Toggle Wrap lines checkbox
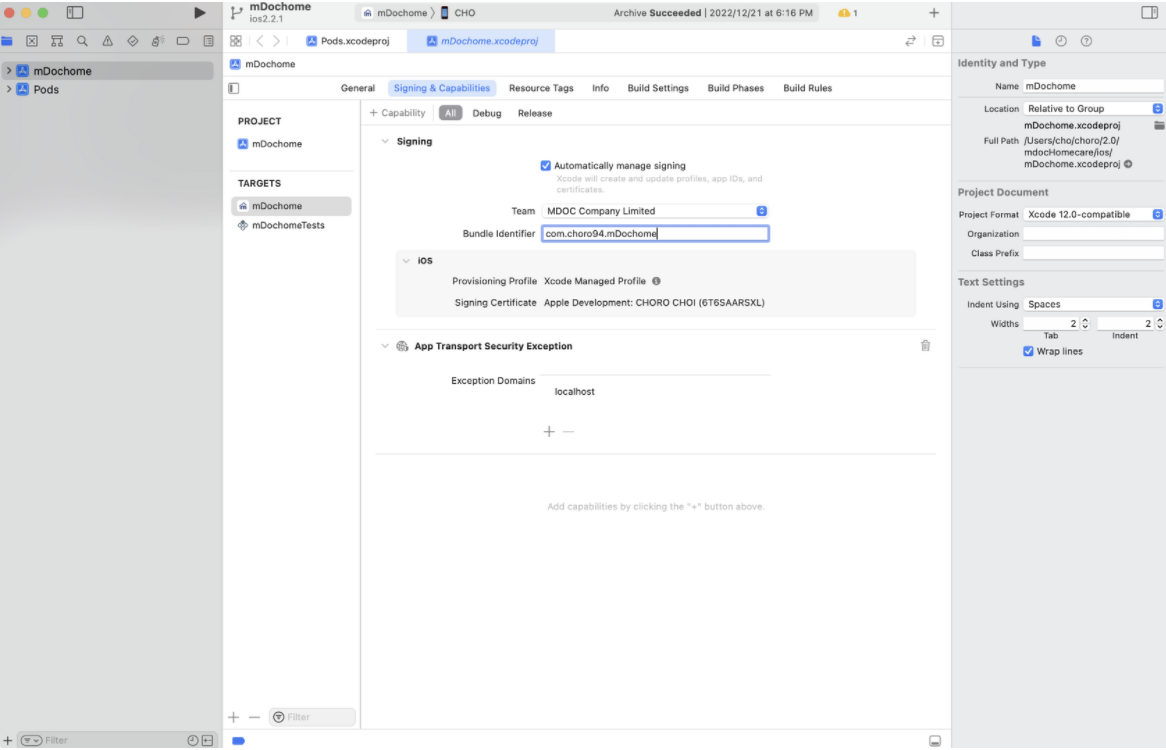The image size is (1166, 750). pyautogui.click(x=1028, y=352)
